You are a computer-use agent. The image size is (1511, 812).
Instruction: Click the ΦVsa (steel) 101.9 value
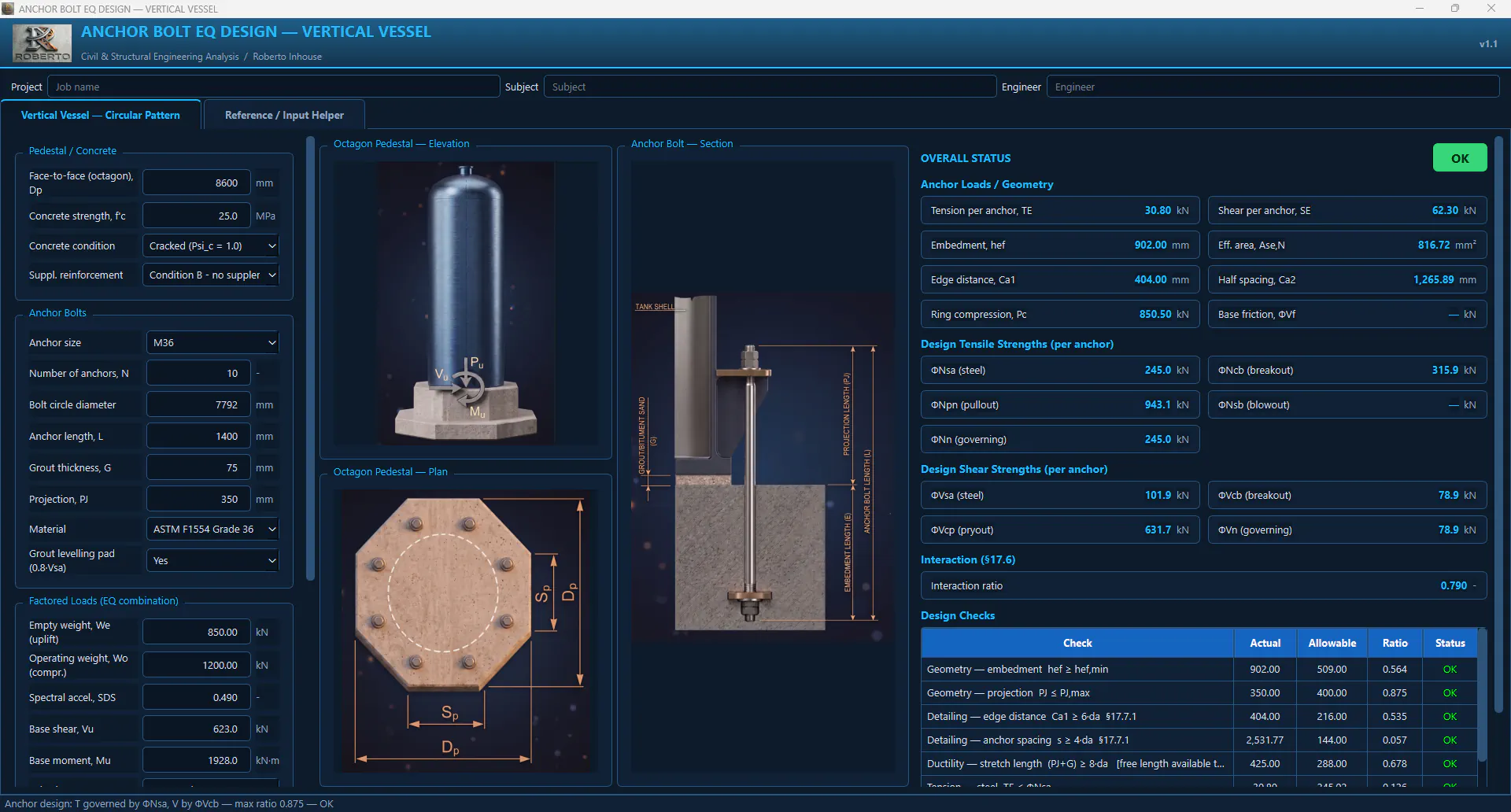pos(1158,495)
